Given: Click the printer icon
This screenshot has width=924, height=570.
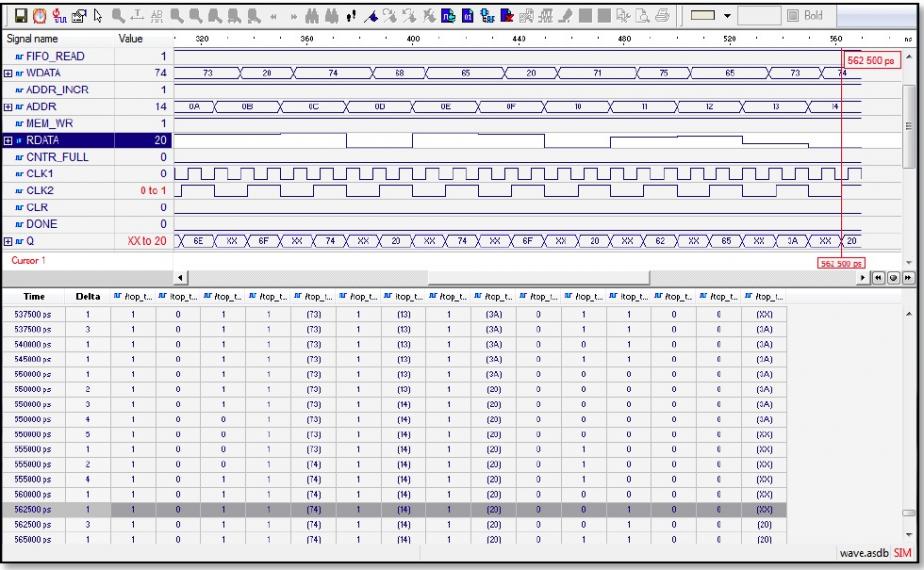Looking at the screenshot, I should tap(662, 16).
